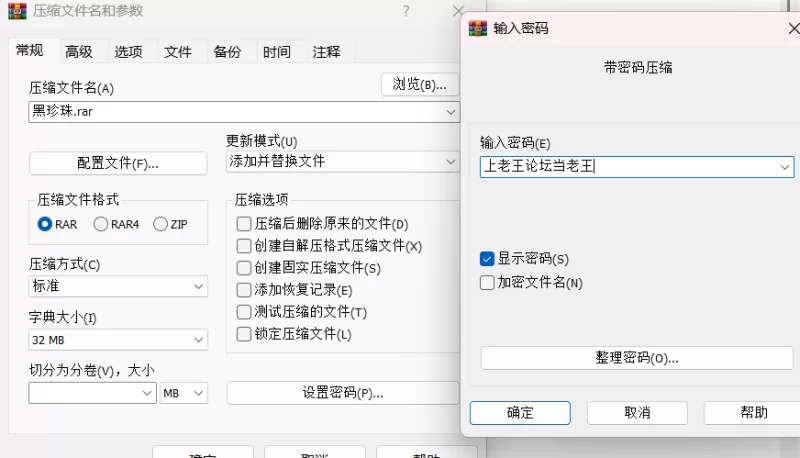Screen dimensions: 800x458
Task: Click the 浏览 browse button
Action: (x=419, y=84)
